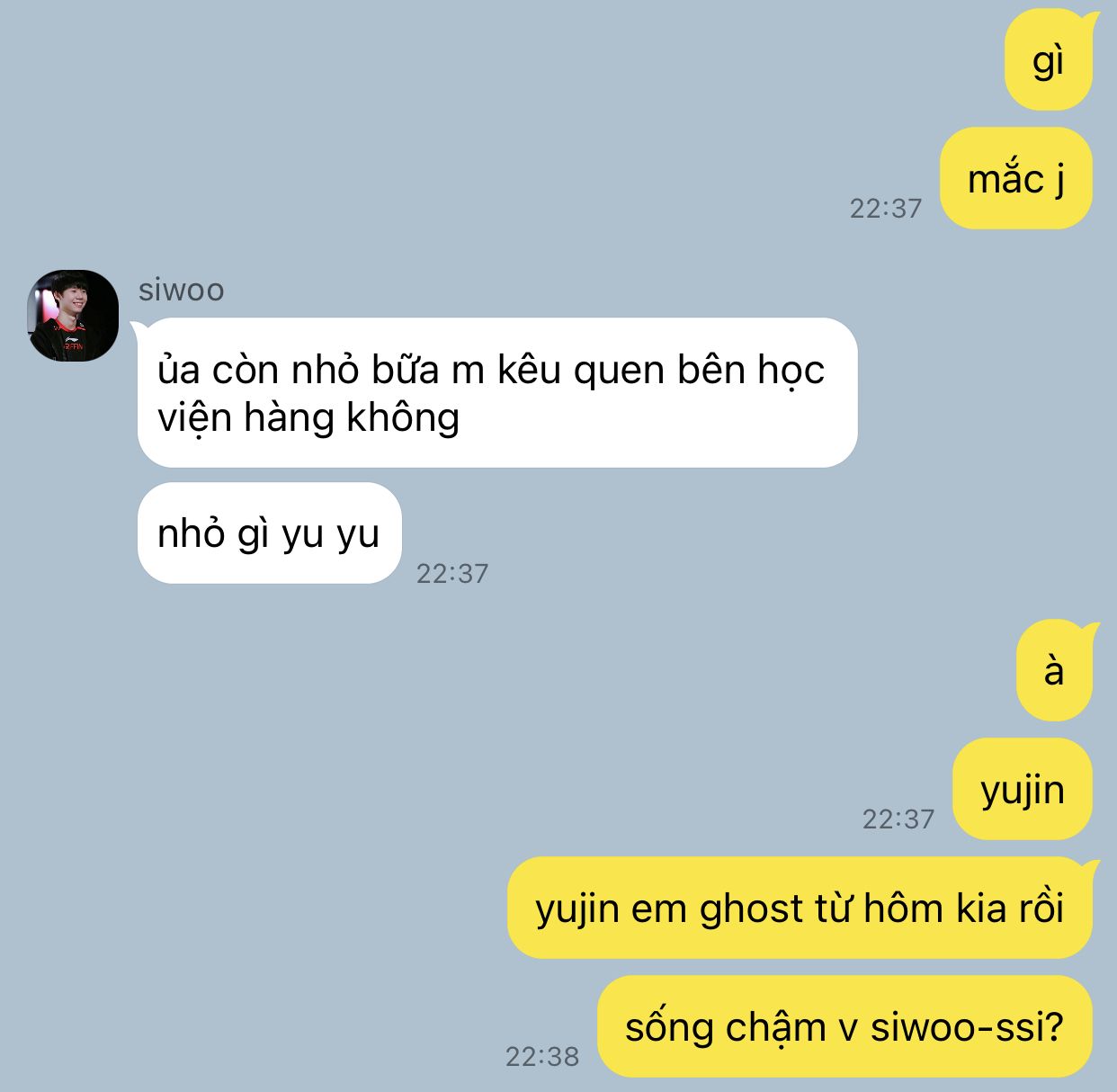Open siwoo's profile picture
The image size is (1117, 1092).
73,316
